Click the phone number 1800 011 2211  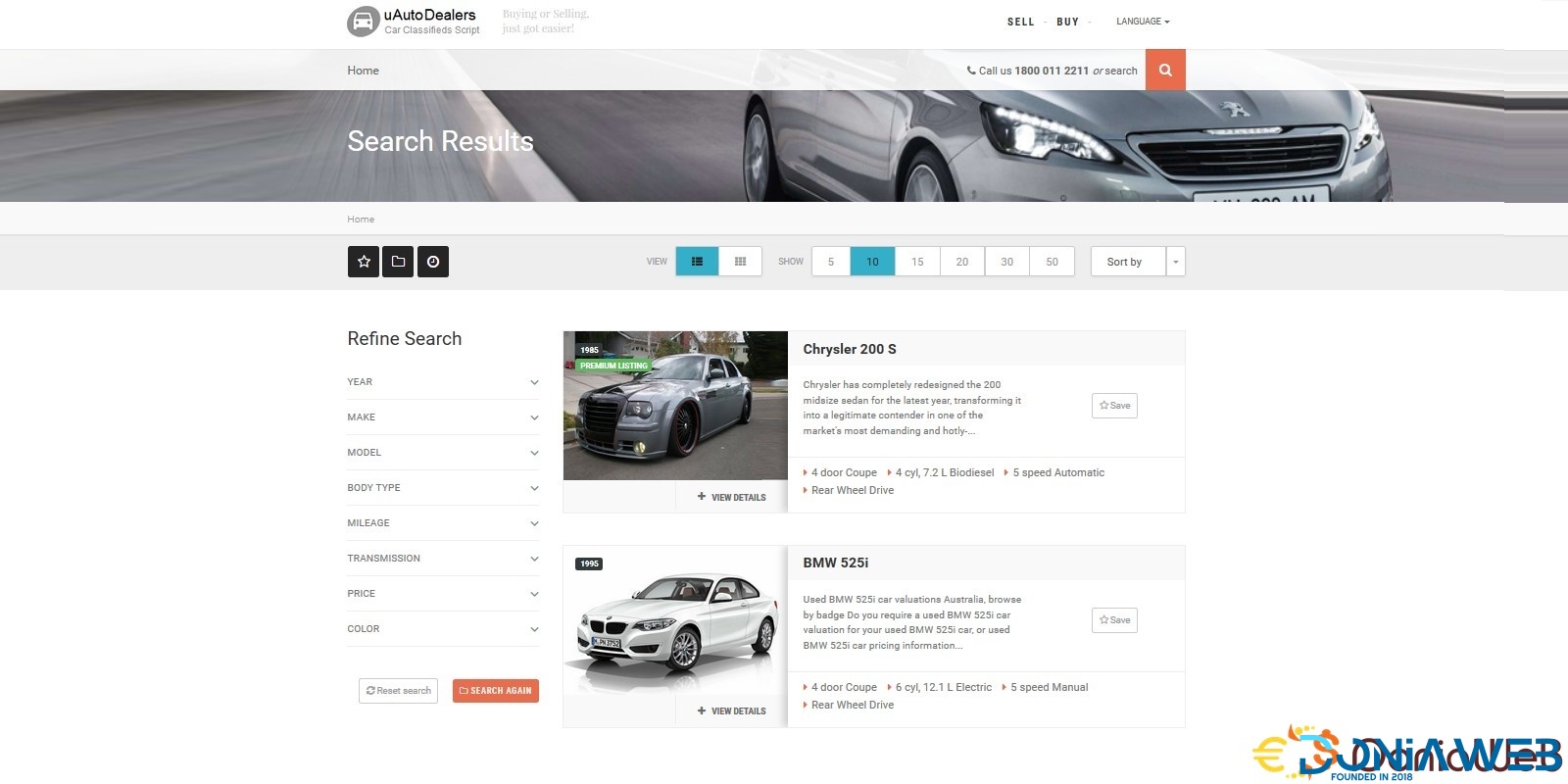point(1052,71)
